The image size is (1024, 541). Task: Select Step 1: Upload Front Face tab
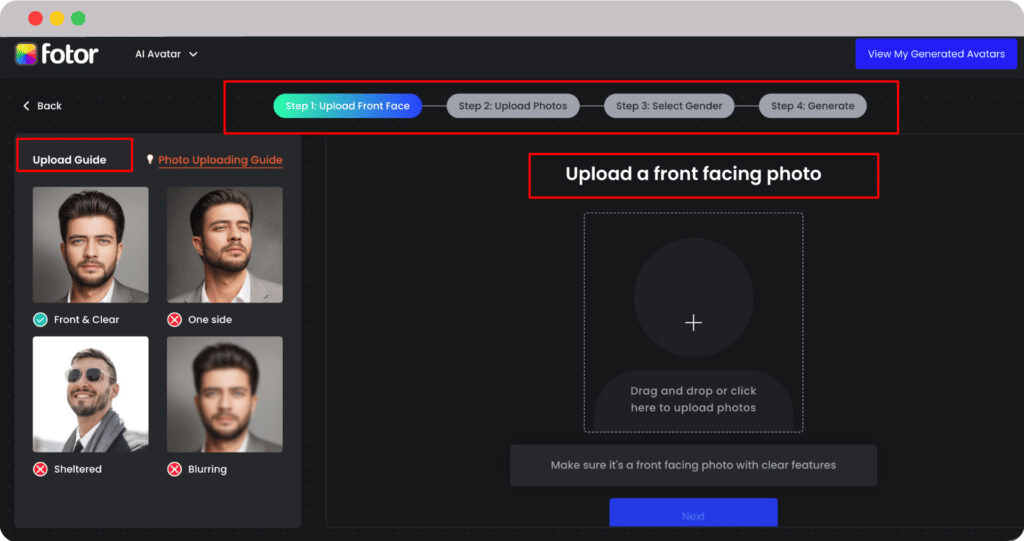coord(347,106)
